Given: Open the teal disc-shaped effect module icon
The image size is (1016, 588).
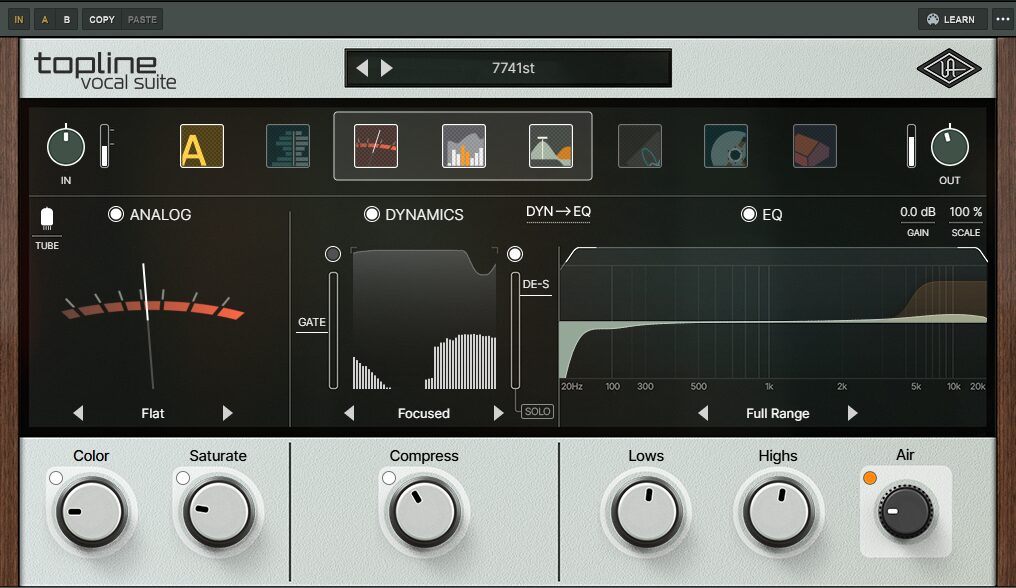Looking at the screenshot, I should [x=726, y=146].
